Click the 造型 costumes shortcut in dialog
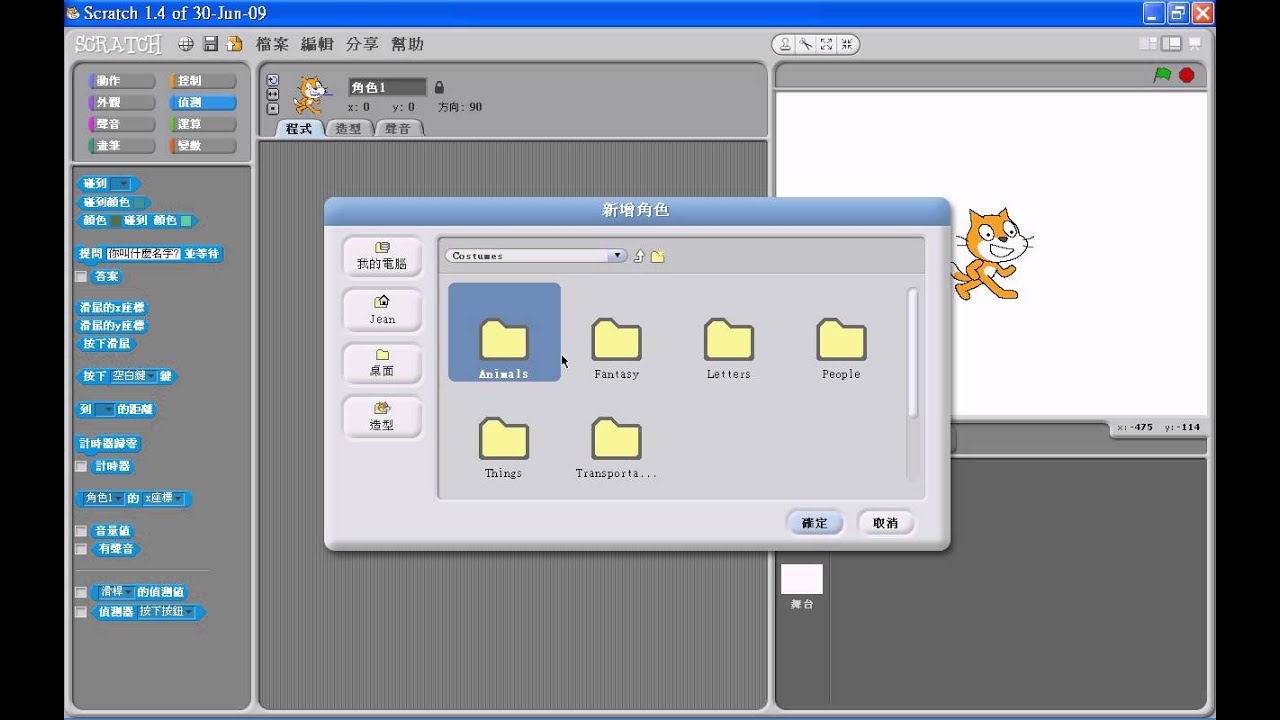Viewport: 1280px width, 720px height. 382,416
